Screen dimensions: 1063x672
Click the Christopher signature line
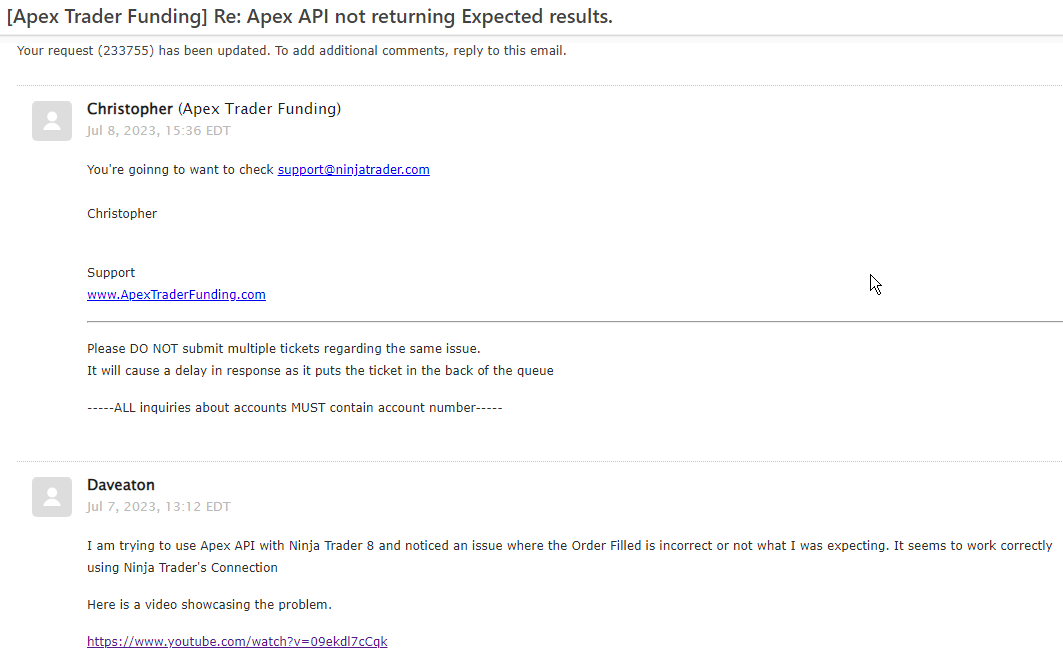point(122,214)
